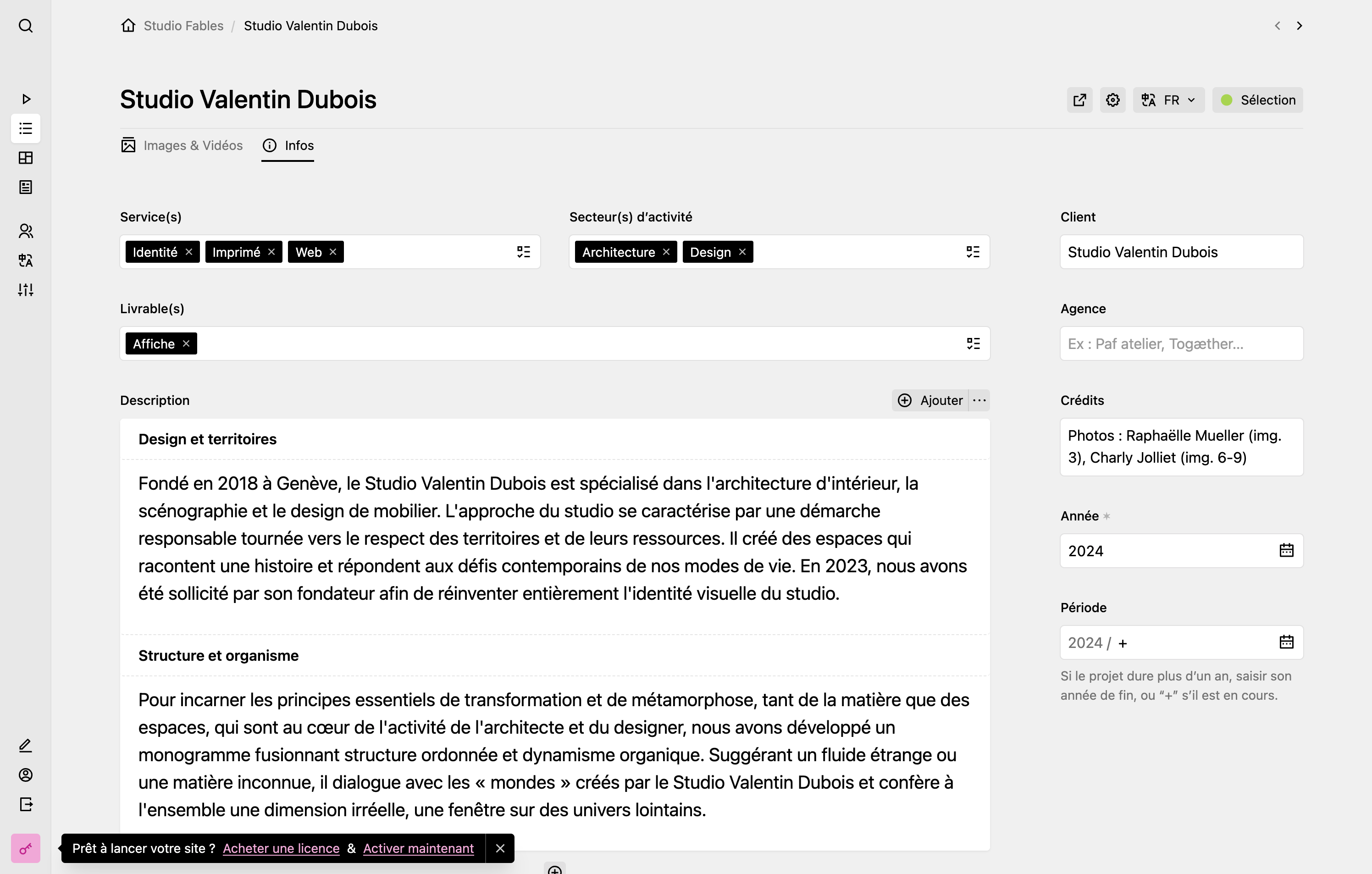Open the FR language dropdown

(1168, 100)
